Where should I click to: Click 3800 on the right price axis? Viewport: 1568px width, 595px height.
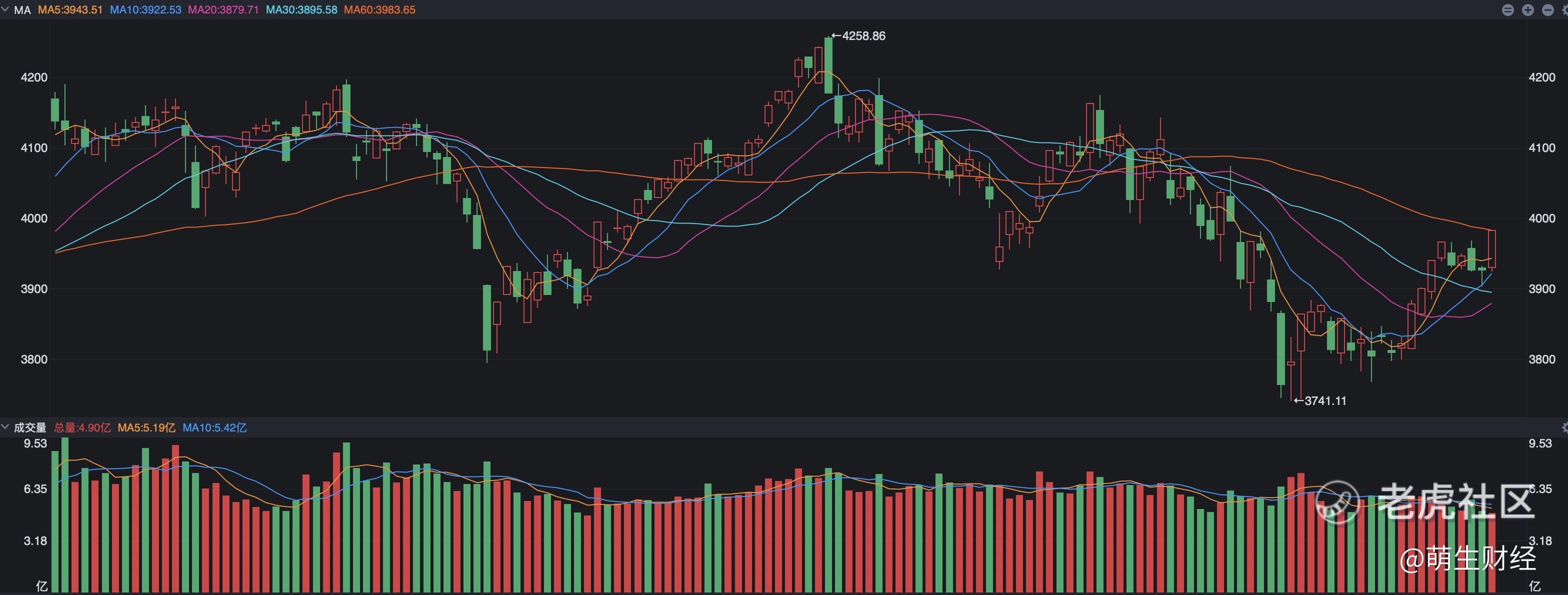pyautogui.click(x=1542, y=359)
